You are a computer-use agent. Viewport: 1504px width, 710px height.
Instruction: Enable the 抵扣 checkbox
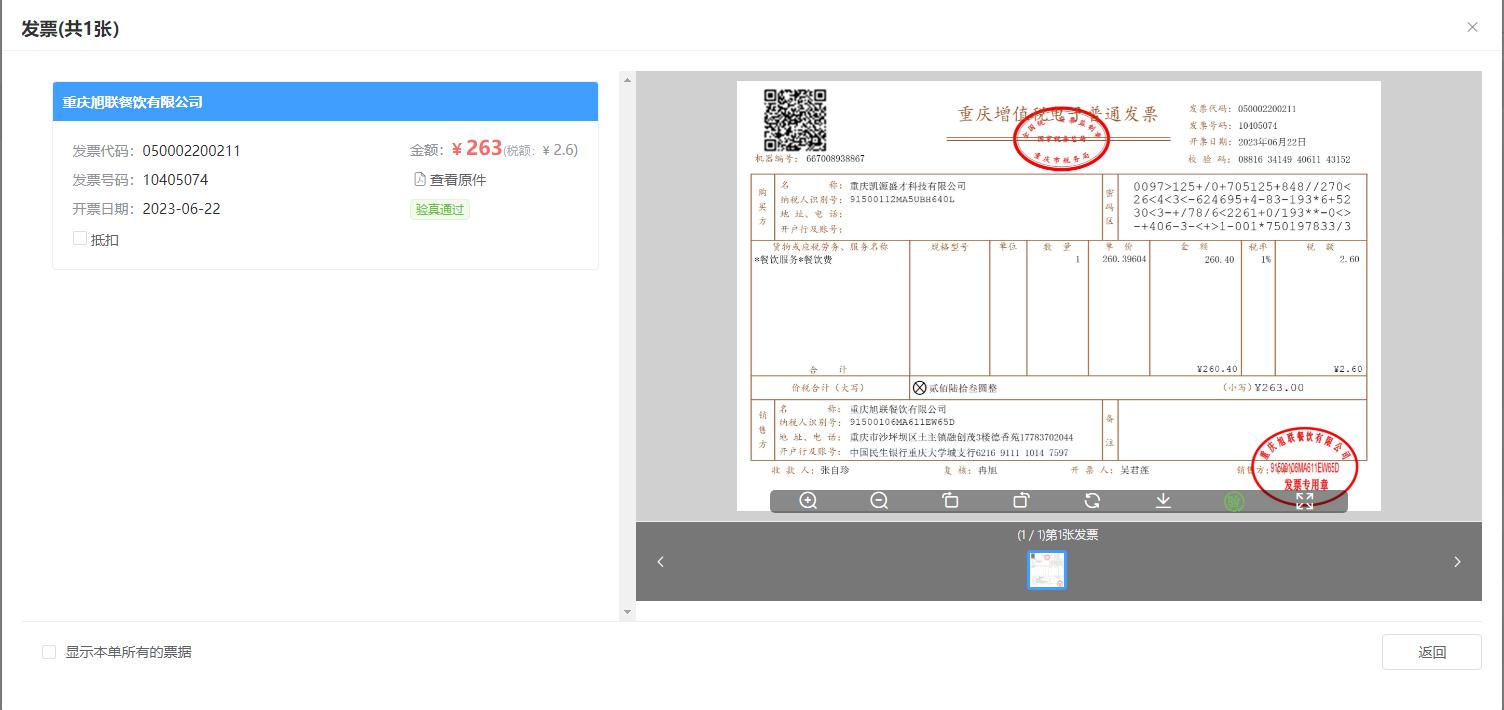tap(80, 239)
